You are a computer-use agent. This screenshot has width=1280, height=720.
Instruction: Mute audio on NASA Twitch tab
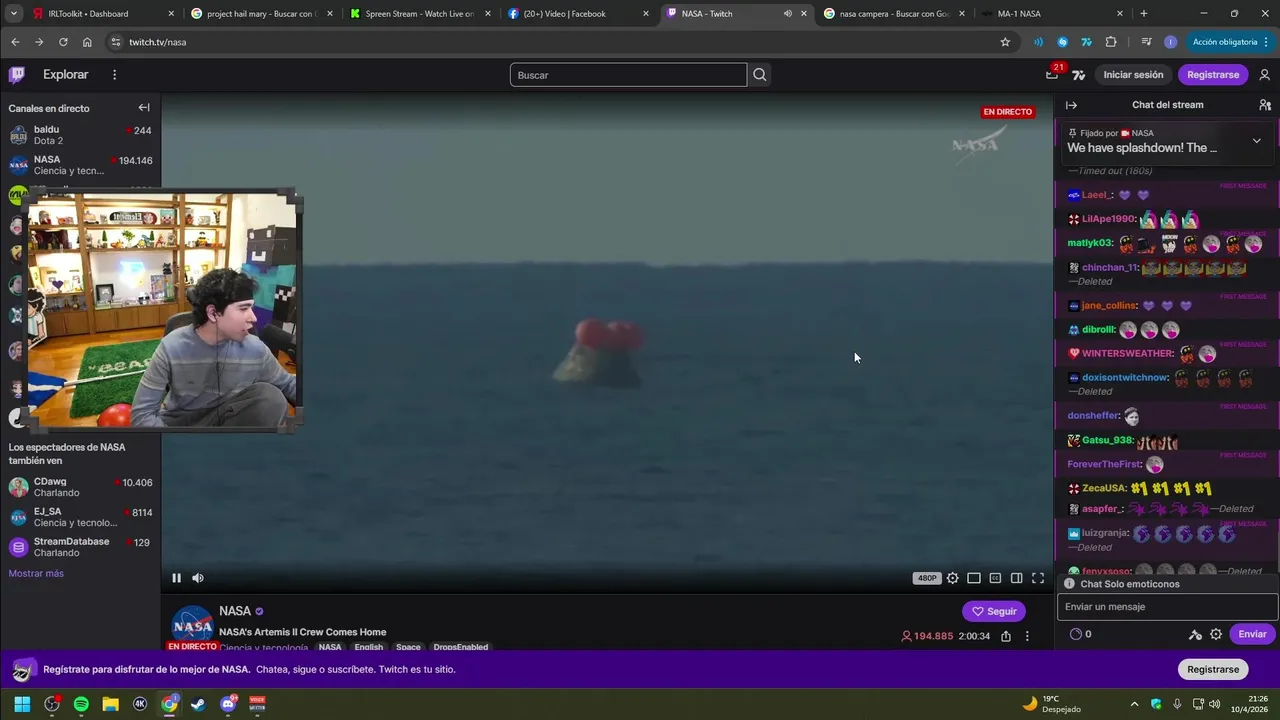[x=788, y=14]
